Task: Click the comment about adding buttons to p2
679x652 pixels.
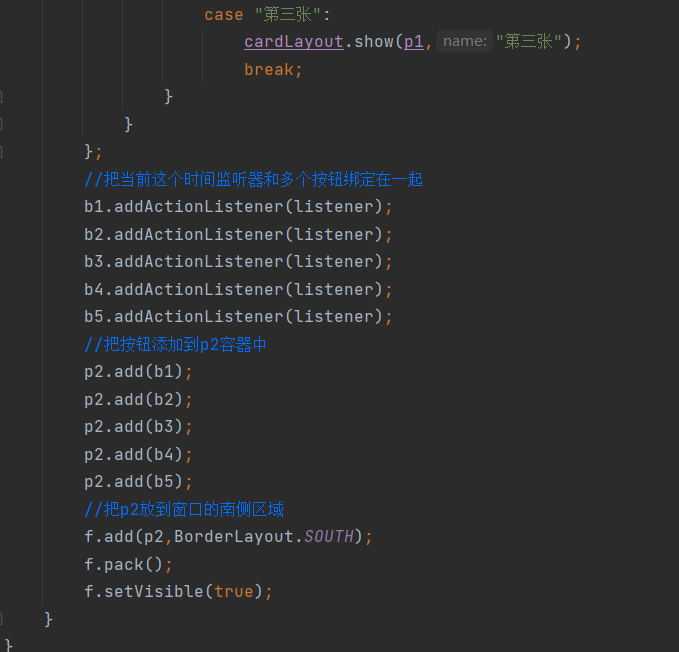Action: (x=175, y=344)
